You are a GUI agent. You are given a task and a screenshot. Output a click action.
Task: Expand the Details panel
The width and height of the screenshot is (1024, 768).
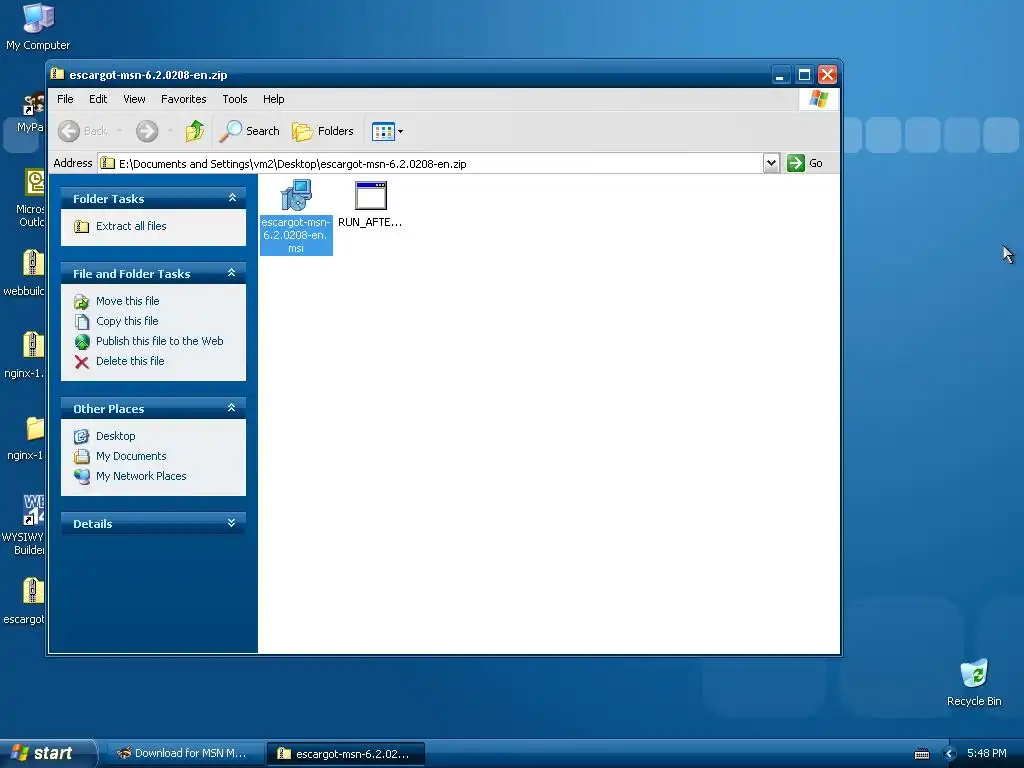point(232,523)
